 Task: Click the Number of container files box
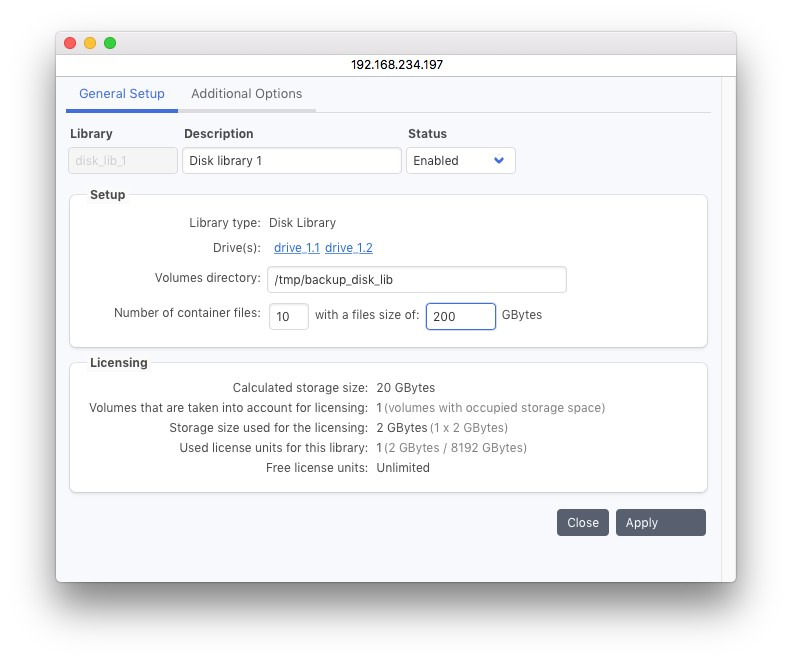pyautogui.click(x=288, y=316)
